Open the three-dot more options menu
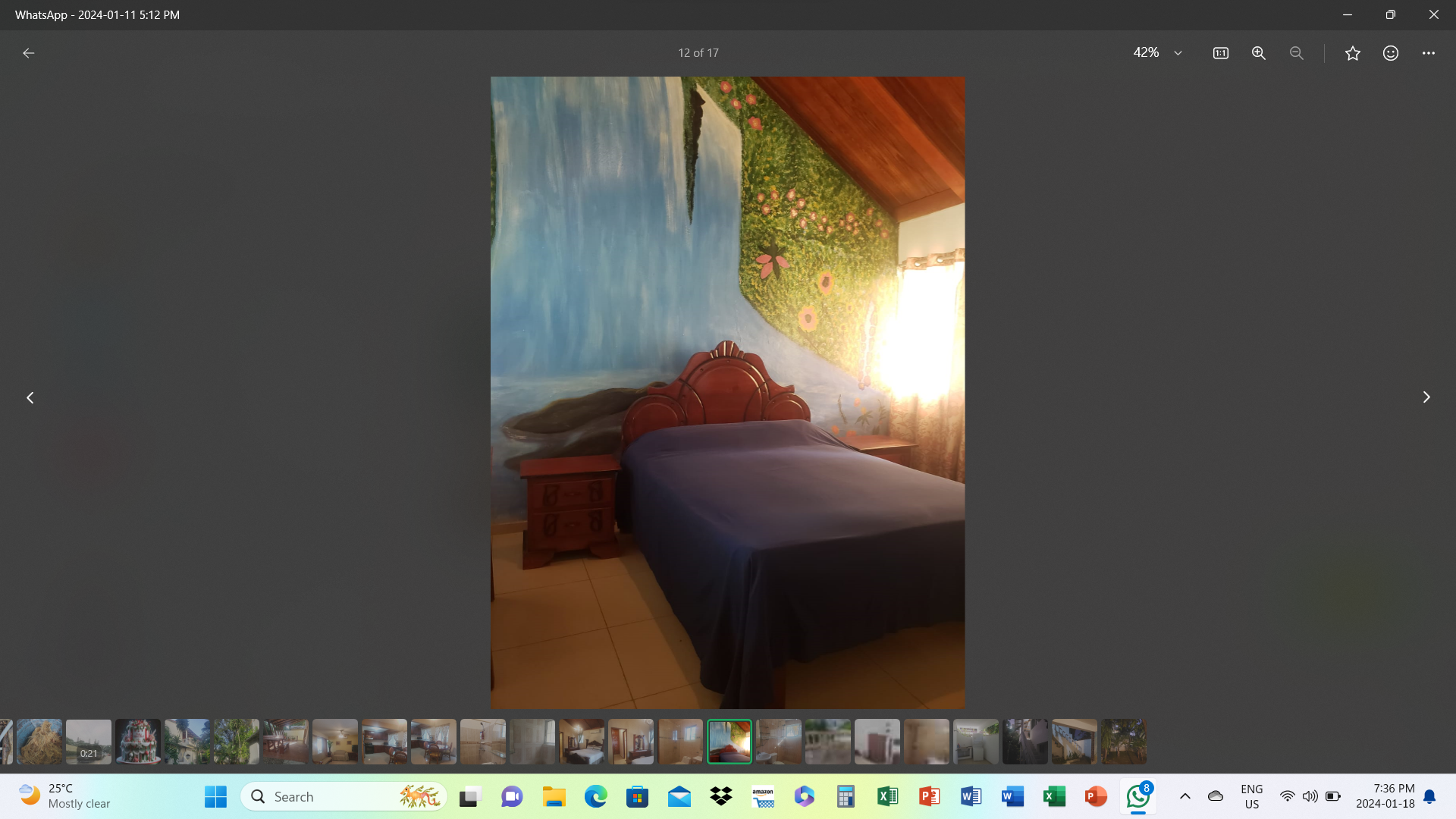 (1429, 53)
